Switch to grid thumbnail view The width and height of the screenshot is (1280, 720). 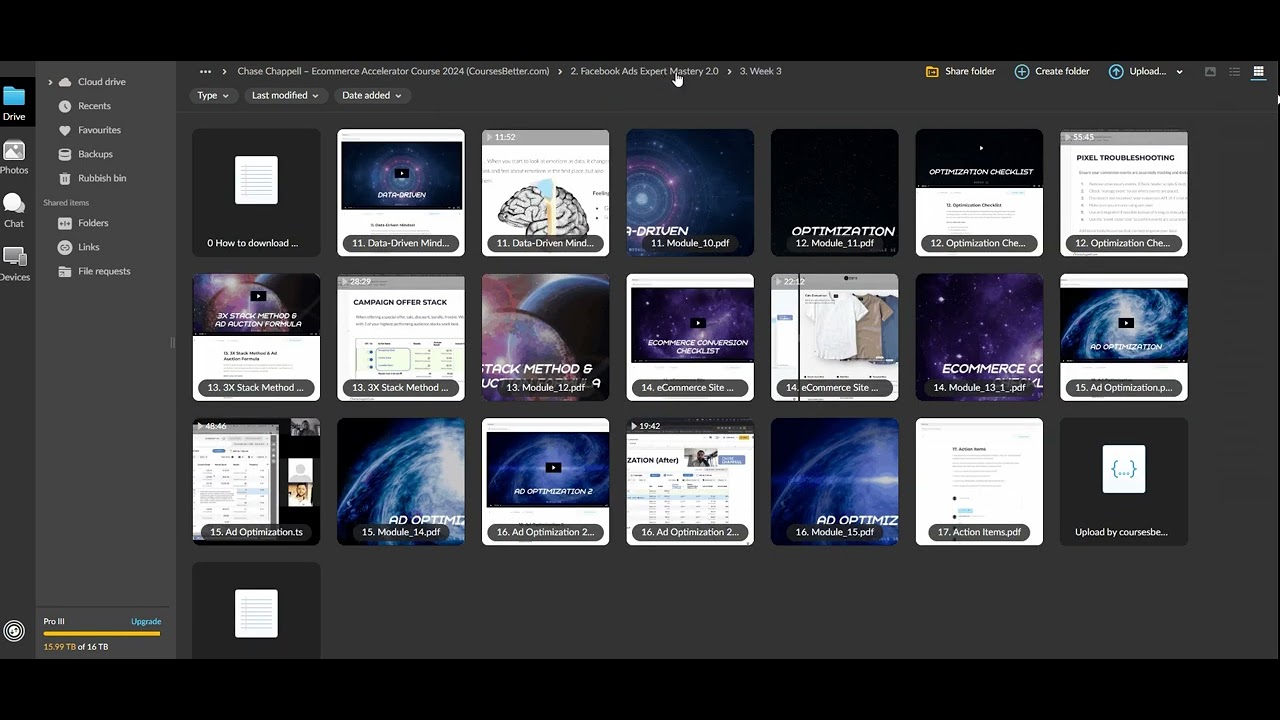[1258, 72]
